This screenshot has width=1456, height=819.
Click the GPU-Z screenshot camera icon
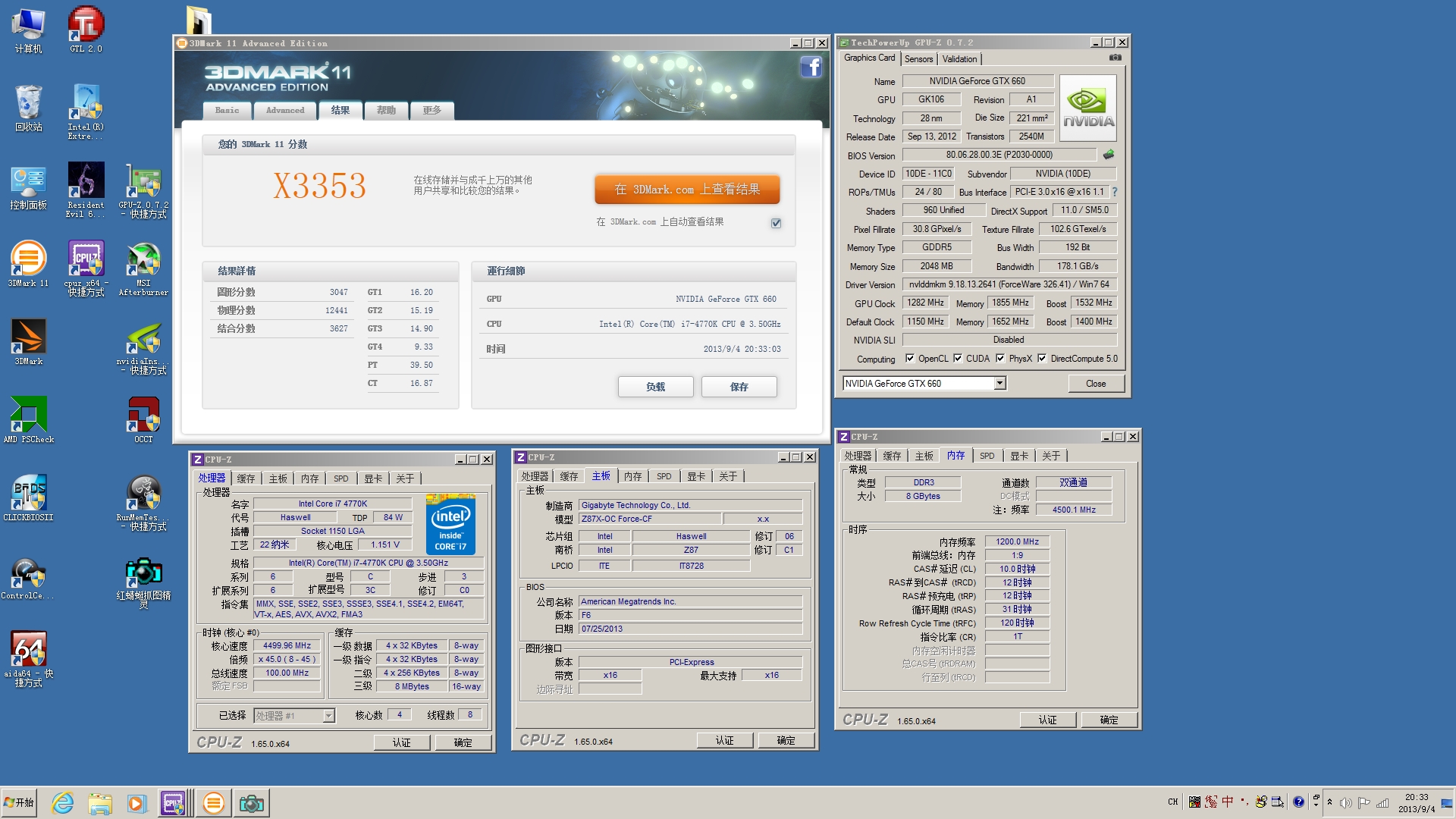click(x=1116, y=58)
